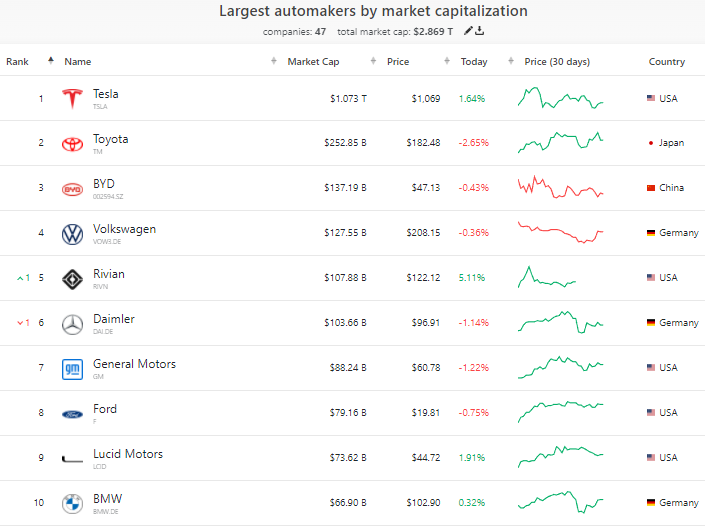The width and height of the screenshot is (705, 530).
Task: Open the Daimler company link
Action: coord(114,319)
